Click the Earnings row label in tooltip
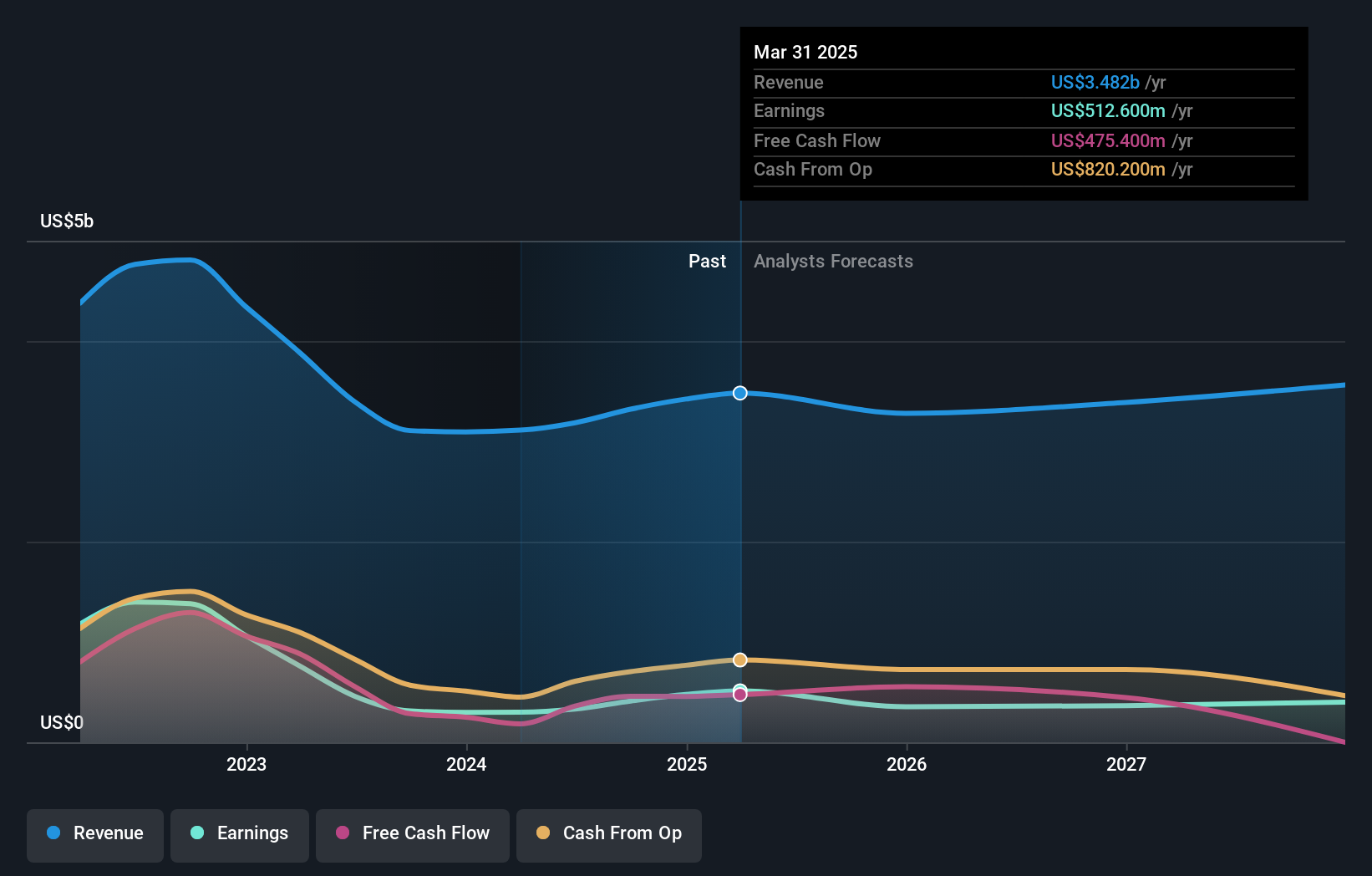 pos(789,110)
